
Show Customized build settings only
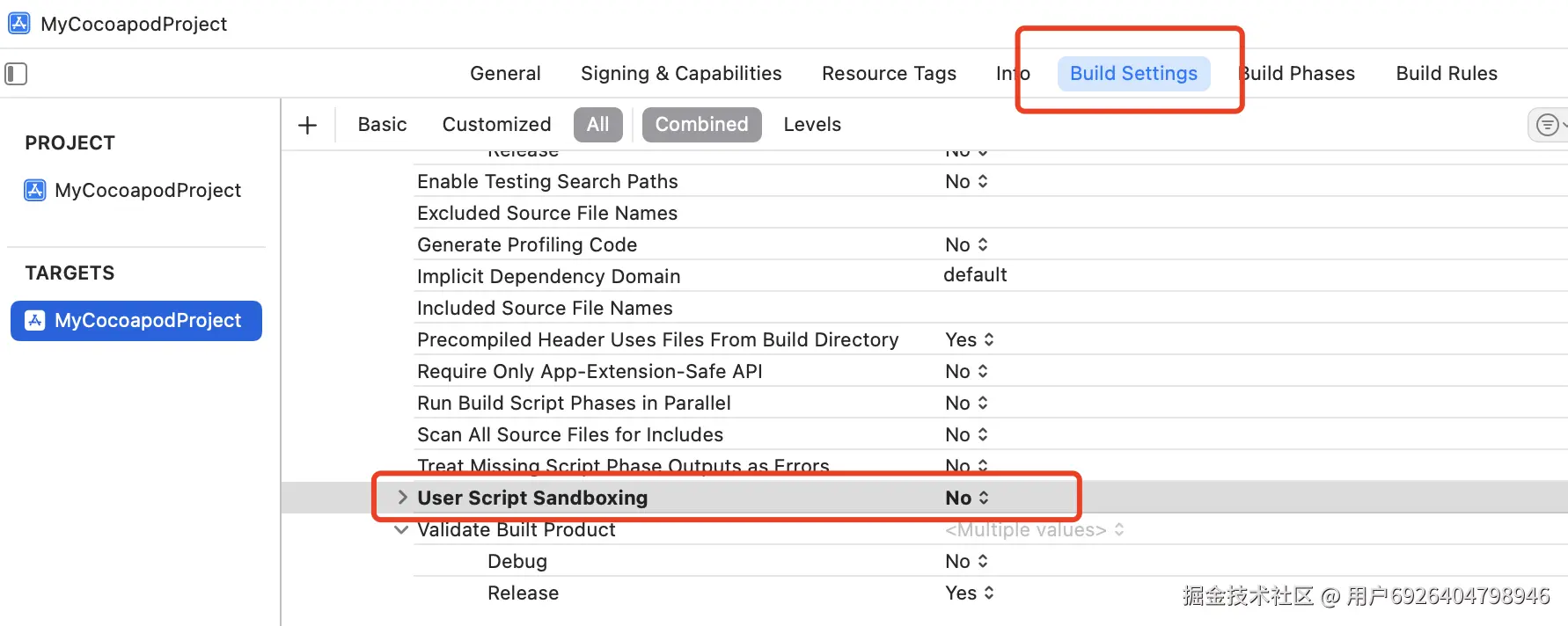click(x=496, y=125)
